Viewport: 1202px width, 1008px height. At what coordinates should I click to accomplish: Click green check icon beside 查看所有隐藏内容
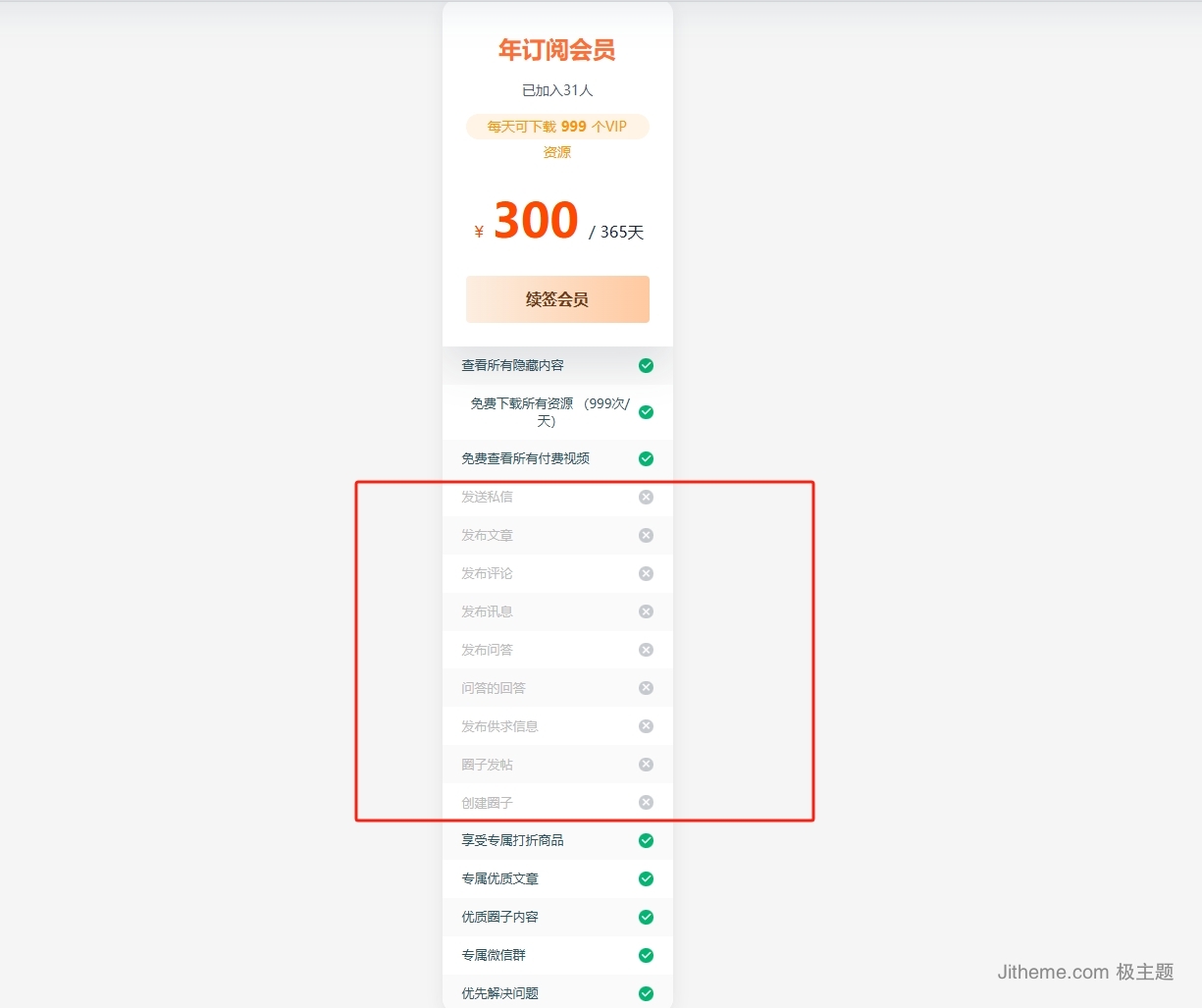click(646, 365)
